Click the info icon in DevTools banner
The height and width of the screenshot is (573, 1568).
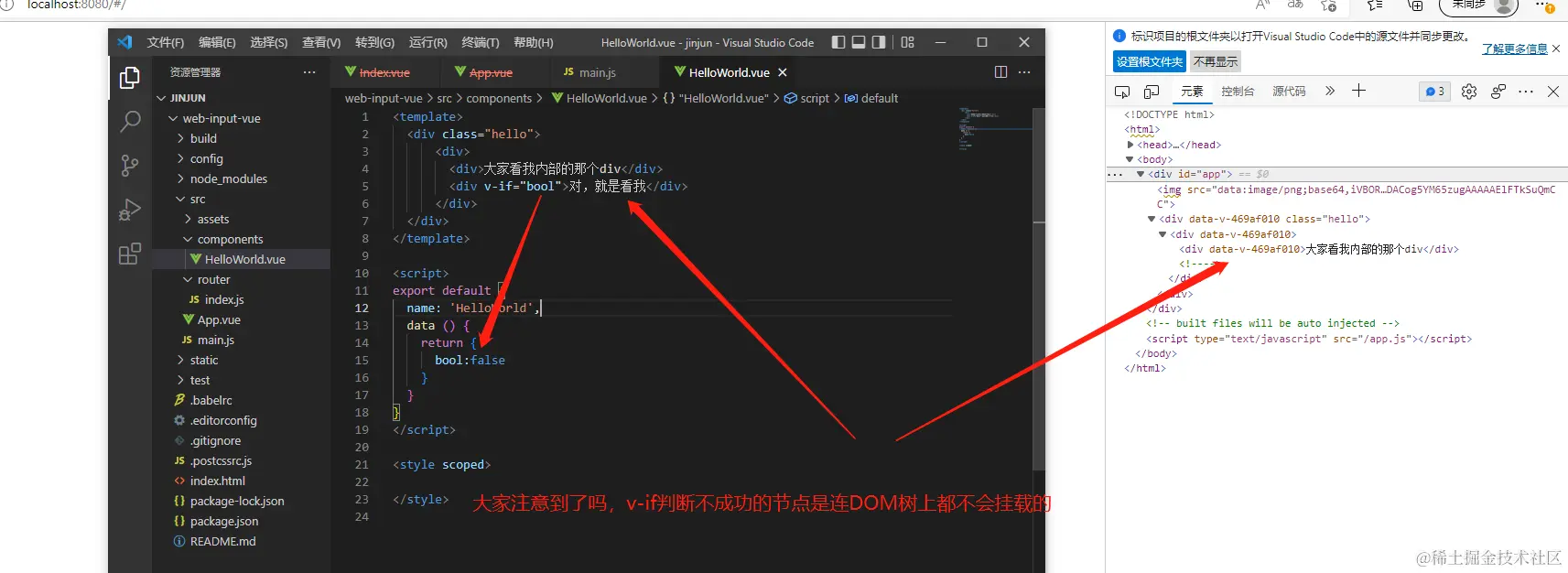point(1119,36)
